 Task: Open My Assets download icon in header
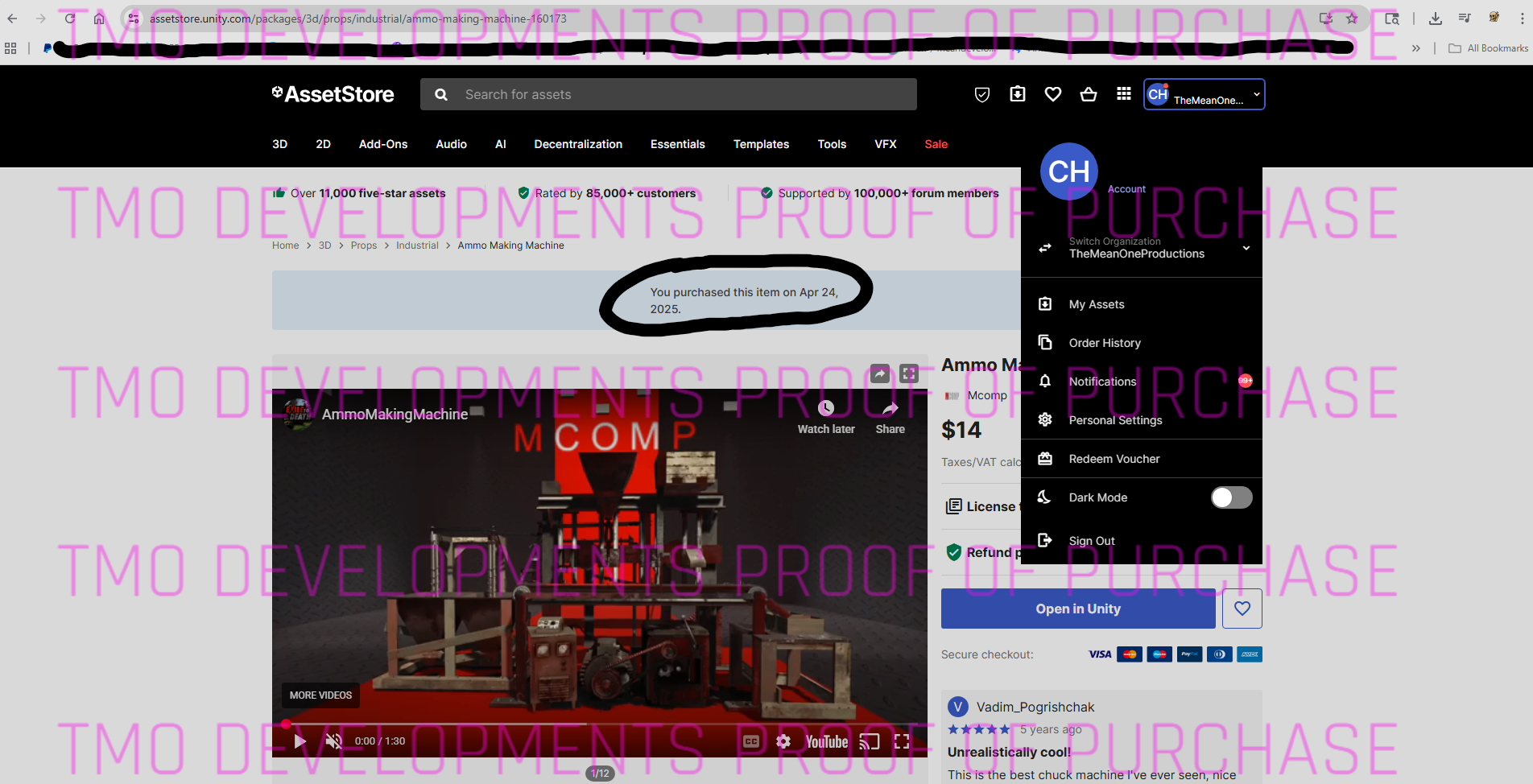(x=1018, y=95)
